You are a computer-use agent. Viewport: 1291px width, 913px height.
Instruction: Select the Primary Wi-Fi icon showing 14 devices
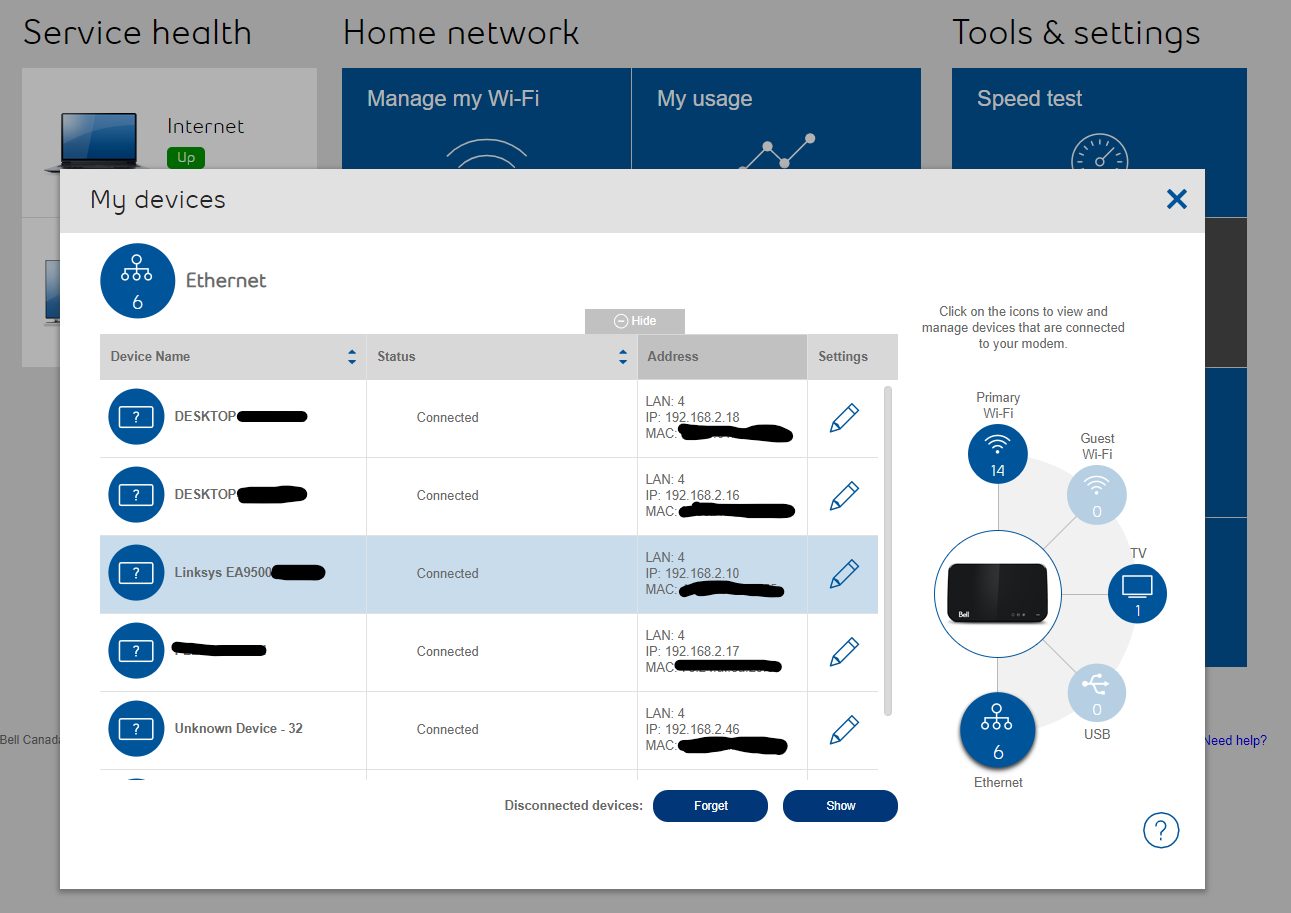coord(997,453)
